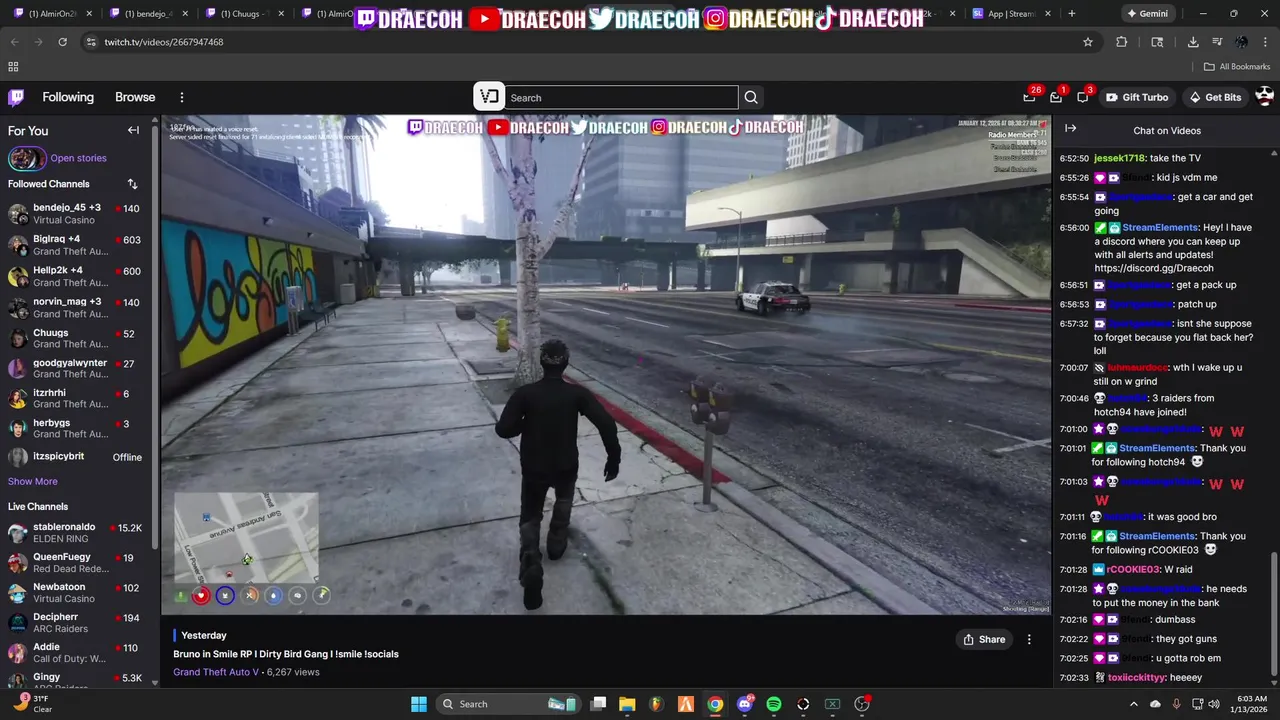The width and height of the screenshot is (1280, 720).
Task: Click the Get Bits button
Action: click(x=1214, y=97)
